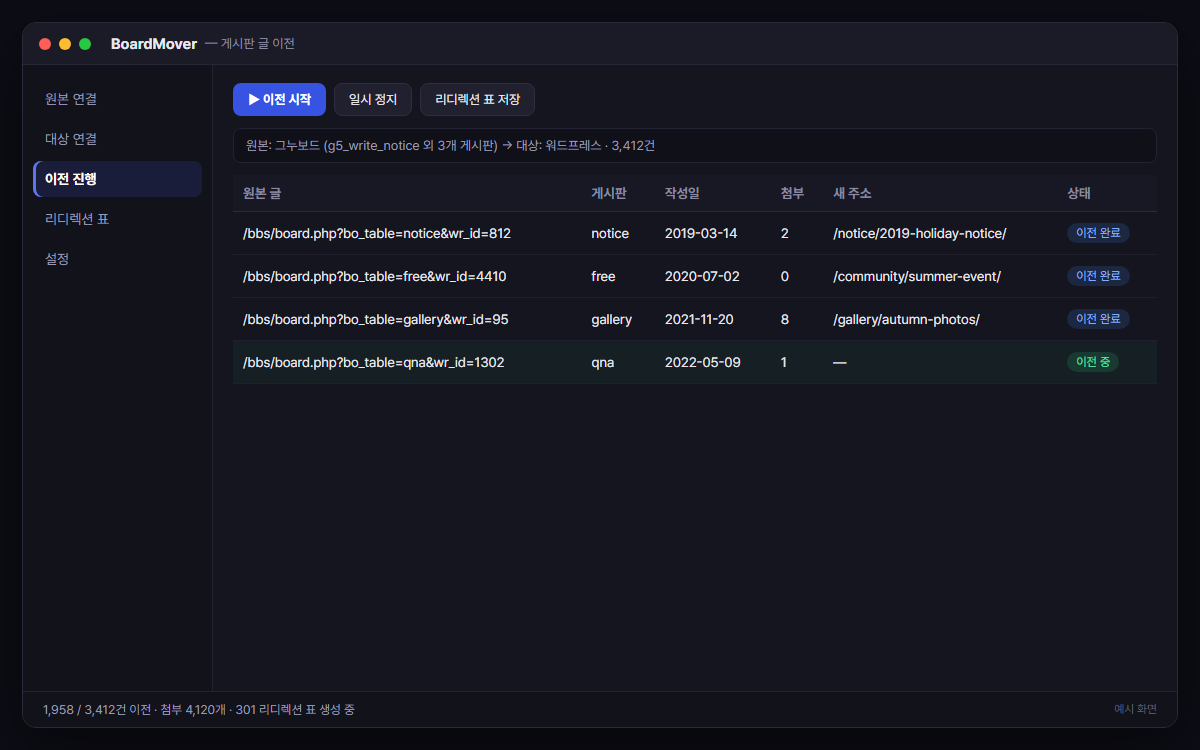Click the 이전 완료 badge in the notice row
This screenshot has height=750, width=1200.
(x=1098, y=233)
